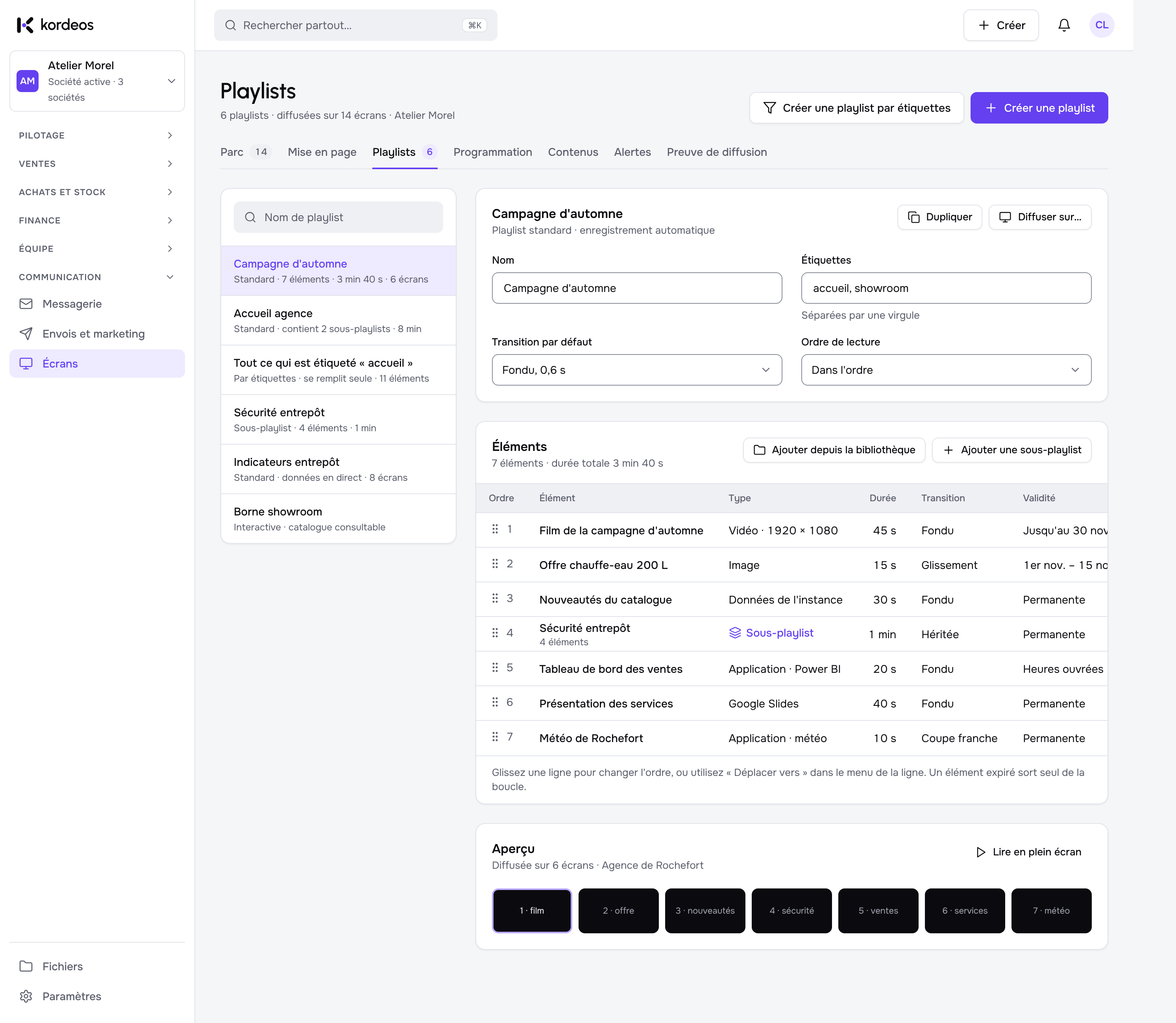Image resolution: width=1176 pixels, height=1023 pixels.
Task: Open Paramètres settings
Action: click(x=97, y=996)
